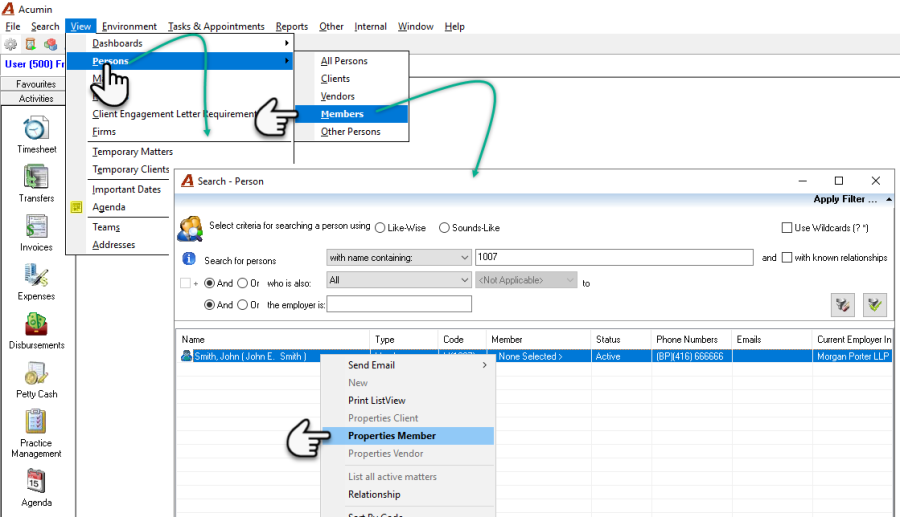
Task: Click the Acumin logo in Search - Person title
Action: pyautogui.click(x=187, y=181)
